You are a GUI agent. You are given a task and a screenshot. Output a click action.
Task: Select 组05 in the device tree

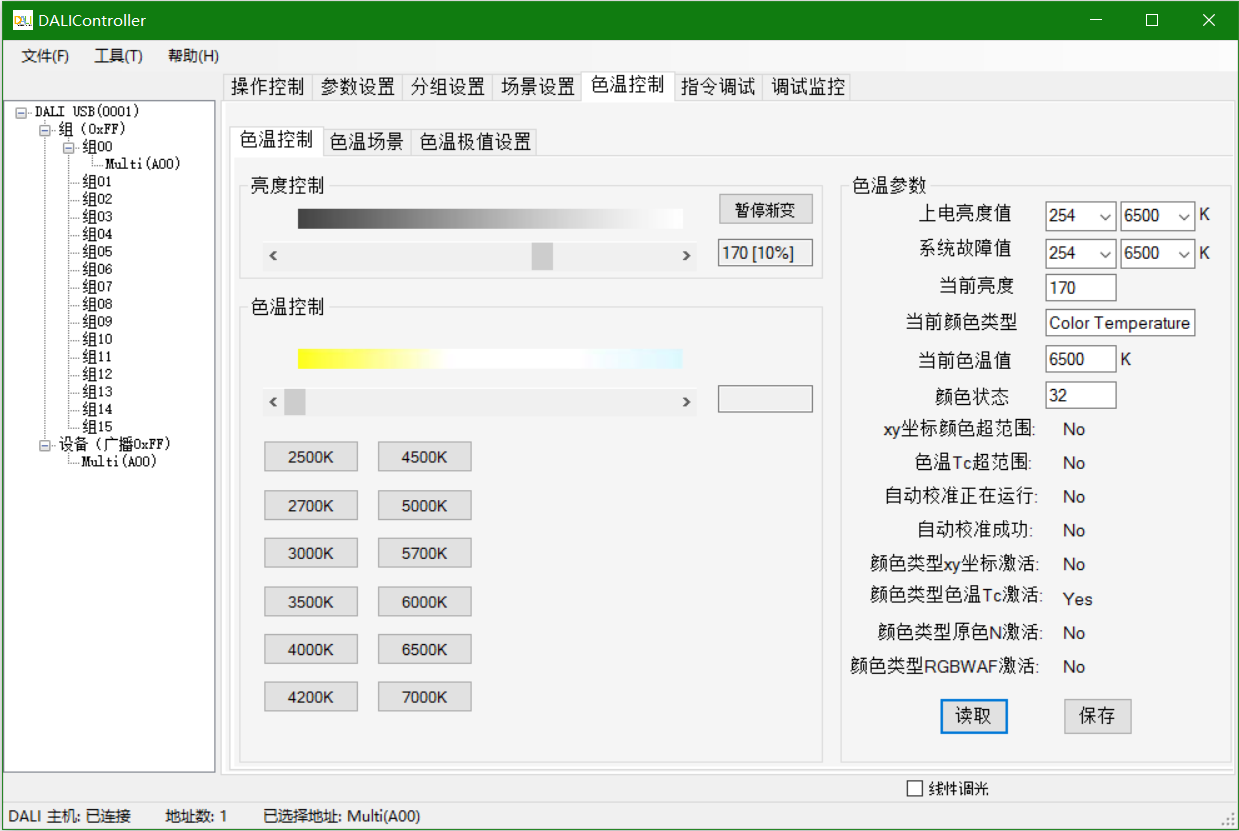[97, 252]
